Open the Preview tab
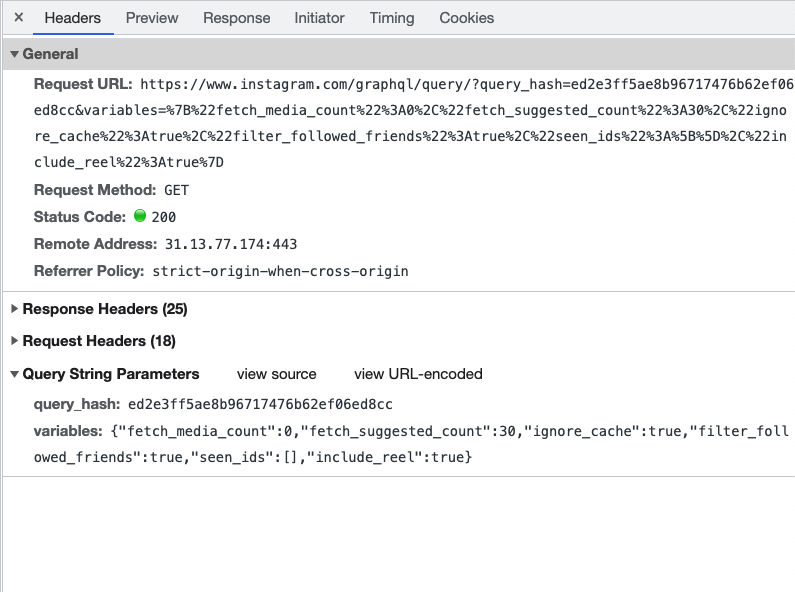The height and width of the screenshot is (592, 795). click(152, 18)
